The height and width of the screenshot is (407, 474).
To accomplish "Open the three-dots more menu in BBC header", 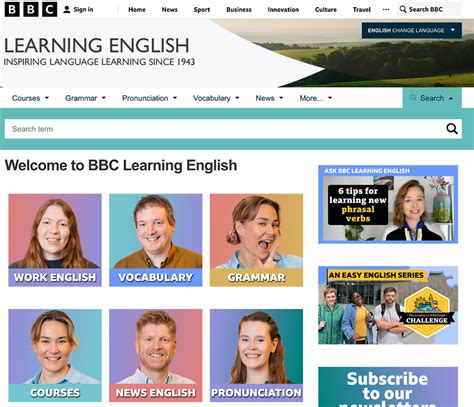I will (386, 9).
